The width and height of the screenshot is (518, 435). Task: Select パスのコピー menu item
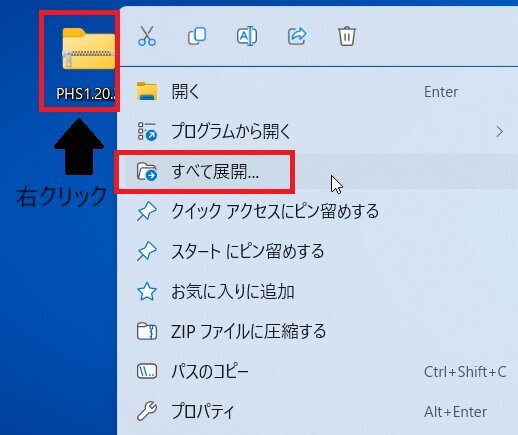pyautogui.click(x=317, y=372)
